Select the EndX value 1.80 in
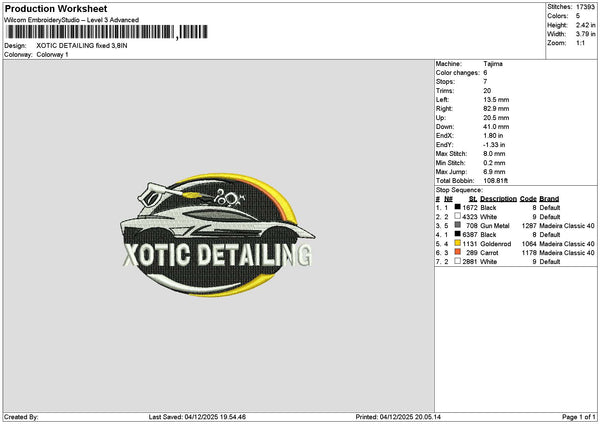Viewport: 600px width, 424px height. tap(493, 135)
